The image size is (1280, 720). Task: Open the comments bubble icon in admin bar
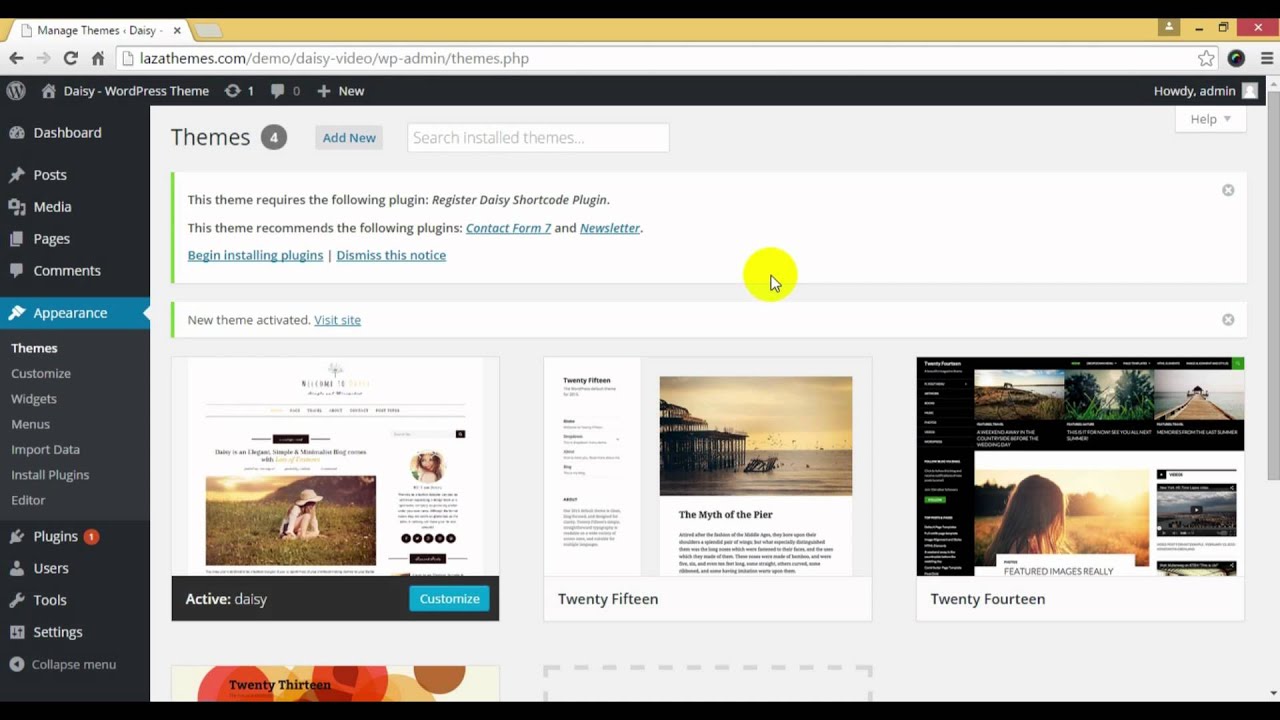pyautogui.click(x=278, y=91)
